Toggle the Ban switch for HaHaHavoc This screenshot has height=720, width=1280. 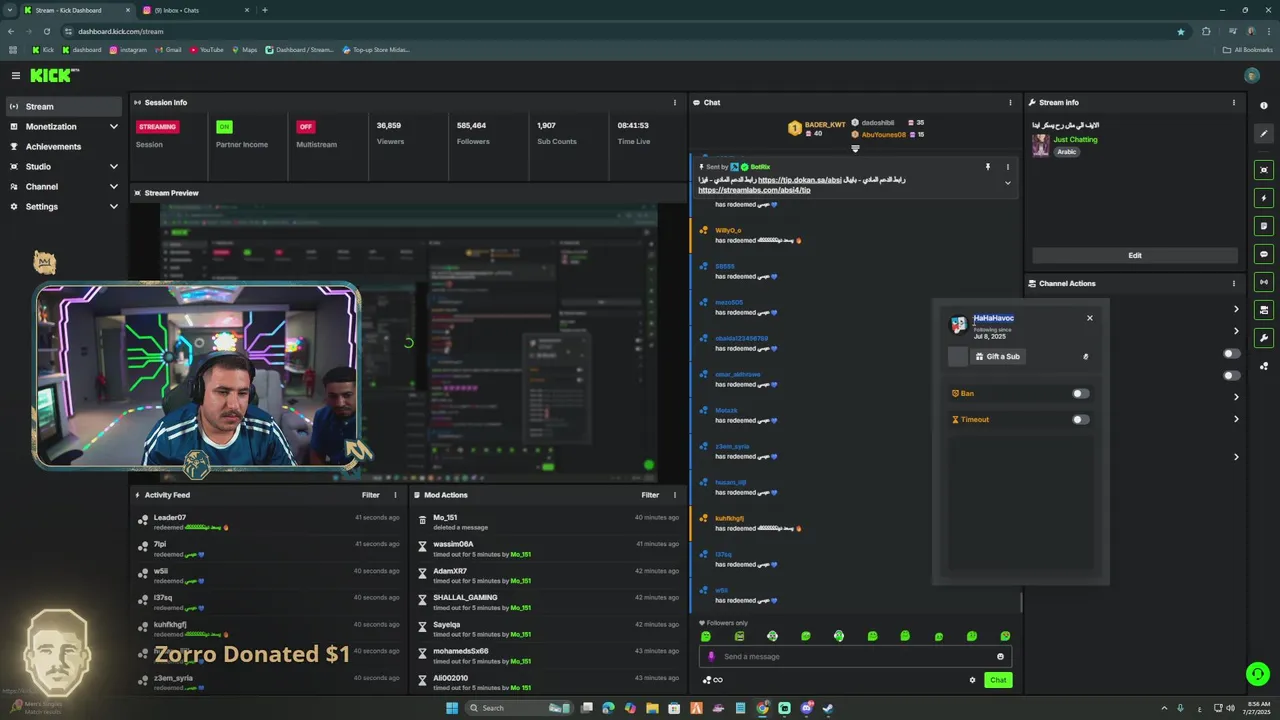pos(1080,393)
